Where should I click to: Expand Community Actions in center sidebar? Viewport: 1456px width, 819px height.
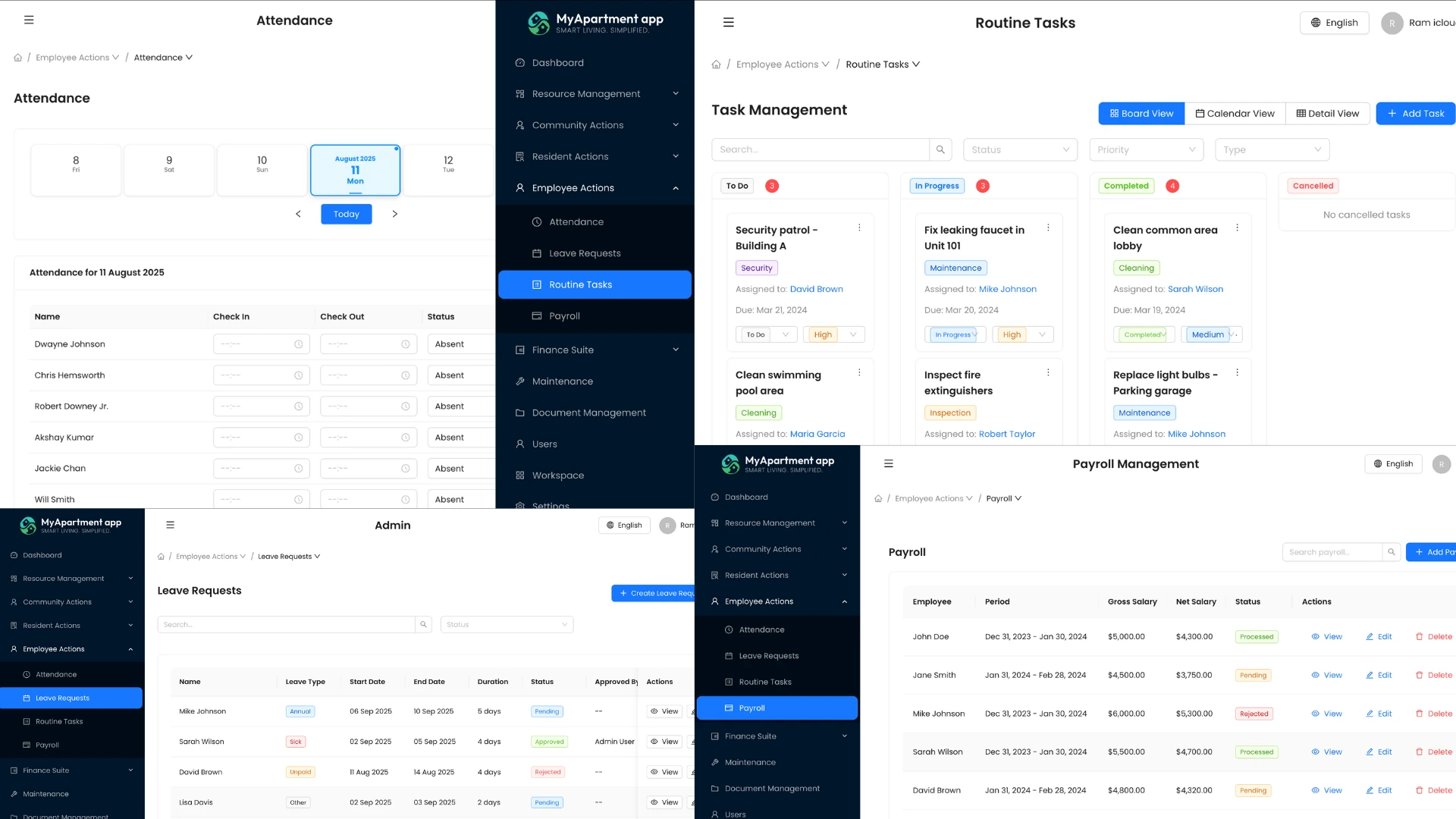[x=595, y=125]
